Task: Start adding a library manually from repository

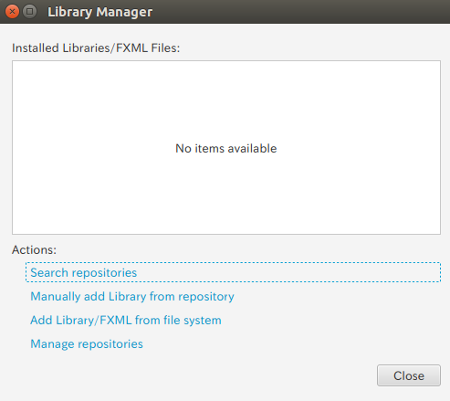Action: [x=132, y=296]
